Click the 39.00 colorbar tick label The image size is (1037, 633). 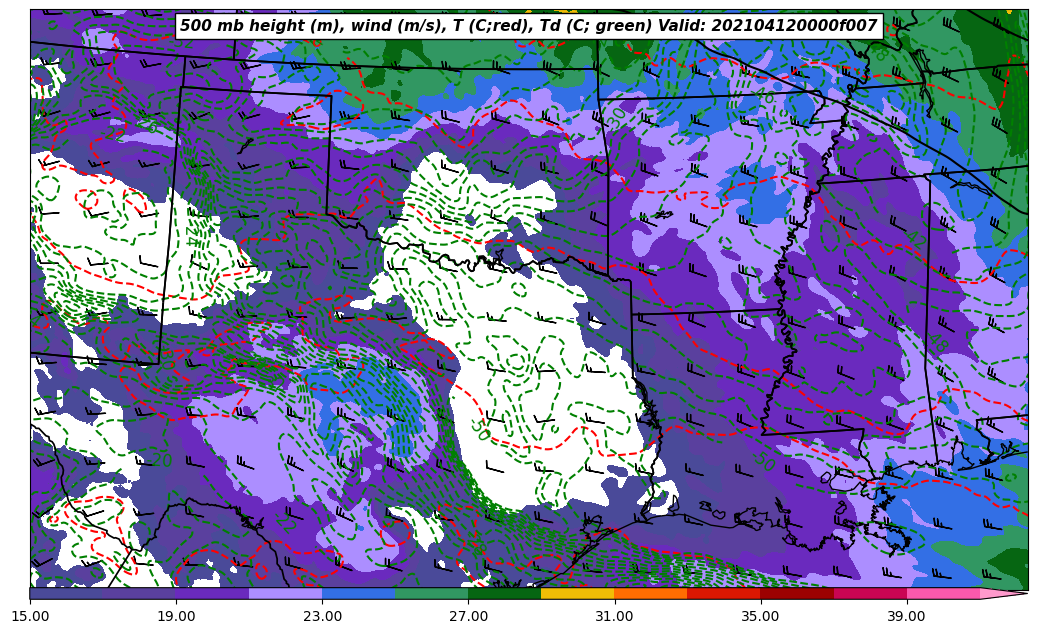click(x=906, y=616)
